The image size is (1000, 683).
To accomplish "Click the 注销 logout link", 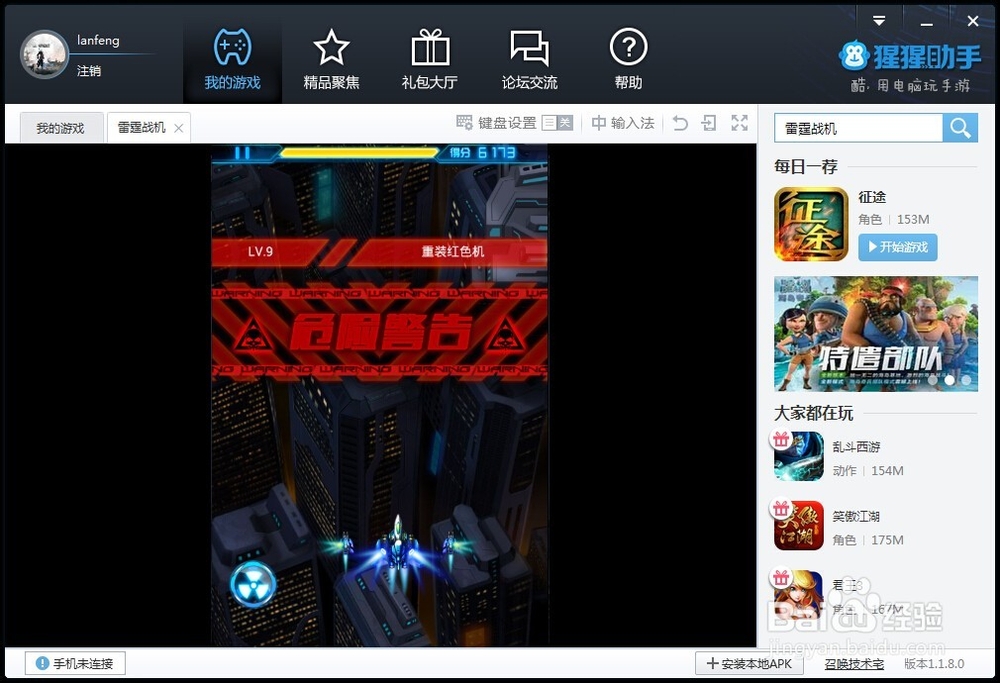I will tap(89, 71).
